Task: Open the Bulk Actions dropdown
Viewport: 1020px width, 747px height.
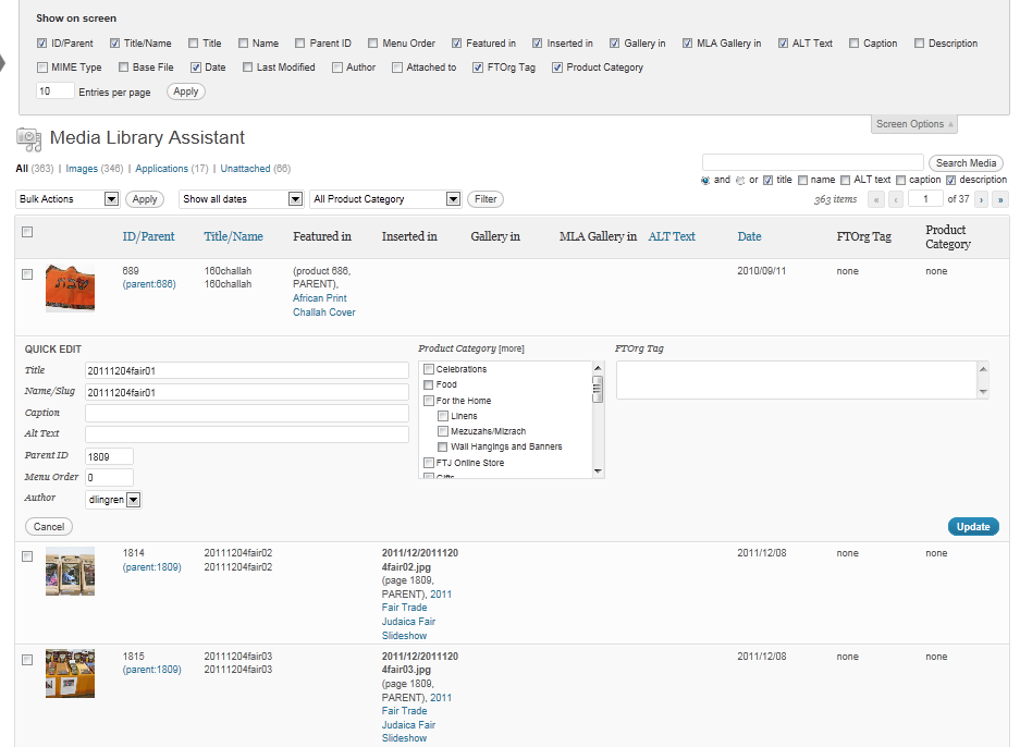Action: pyautogui.click(x=65, y=199)
